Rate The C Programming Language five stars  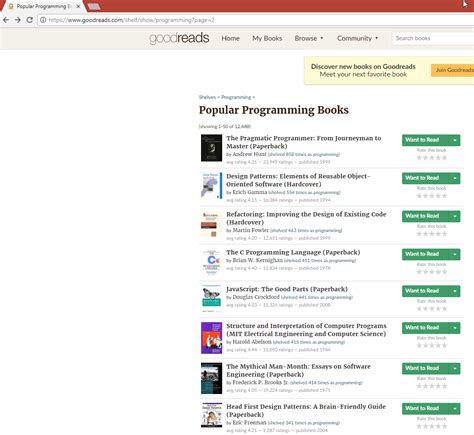444,272
